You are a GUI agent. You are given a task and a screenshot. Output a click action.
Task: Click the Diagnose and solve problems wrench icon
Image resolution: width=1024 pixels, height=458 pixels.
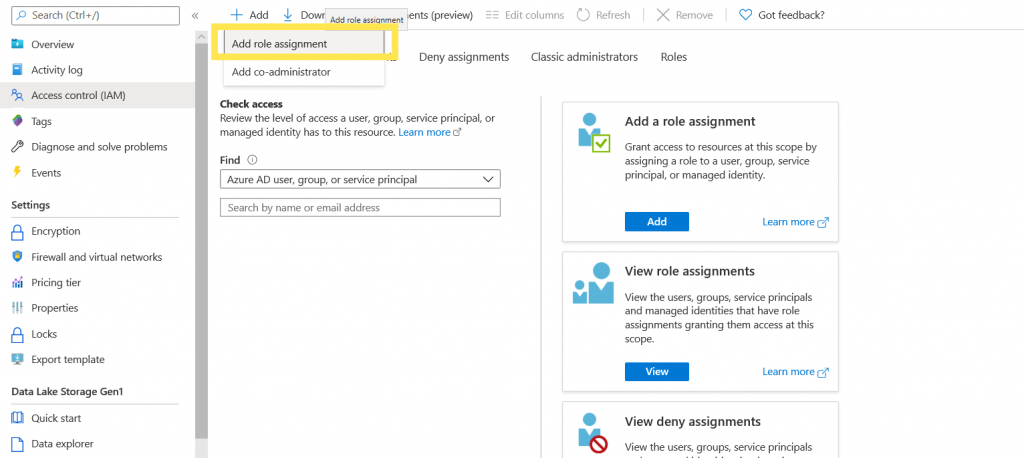[x=18, y=147]
